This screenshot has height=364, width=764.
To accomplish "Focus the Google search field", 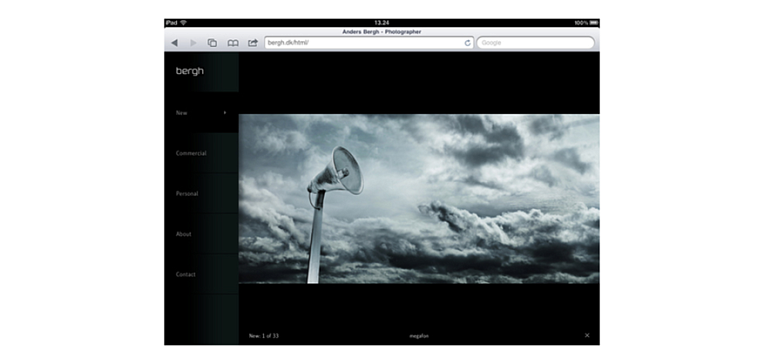I will pos(535,43).
